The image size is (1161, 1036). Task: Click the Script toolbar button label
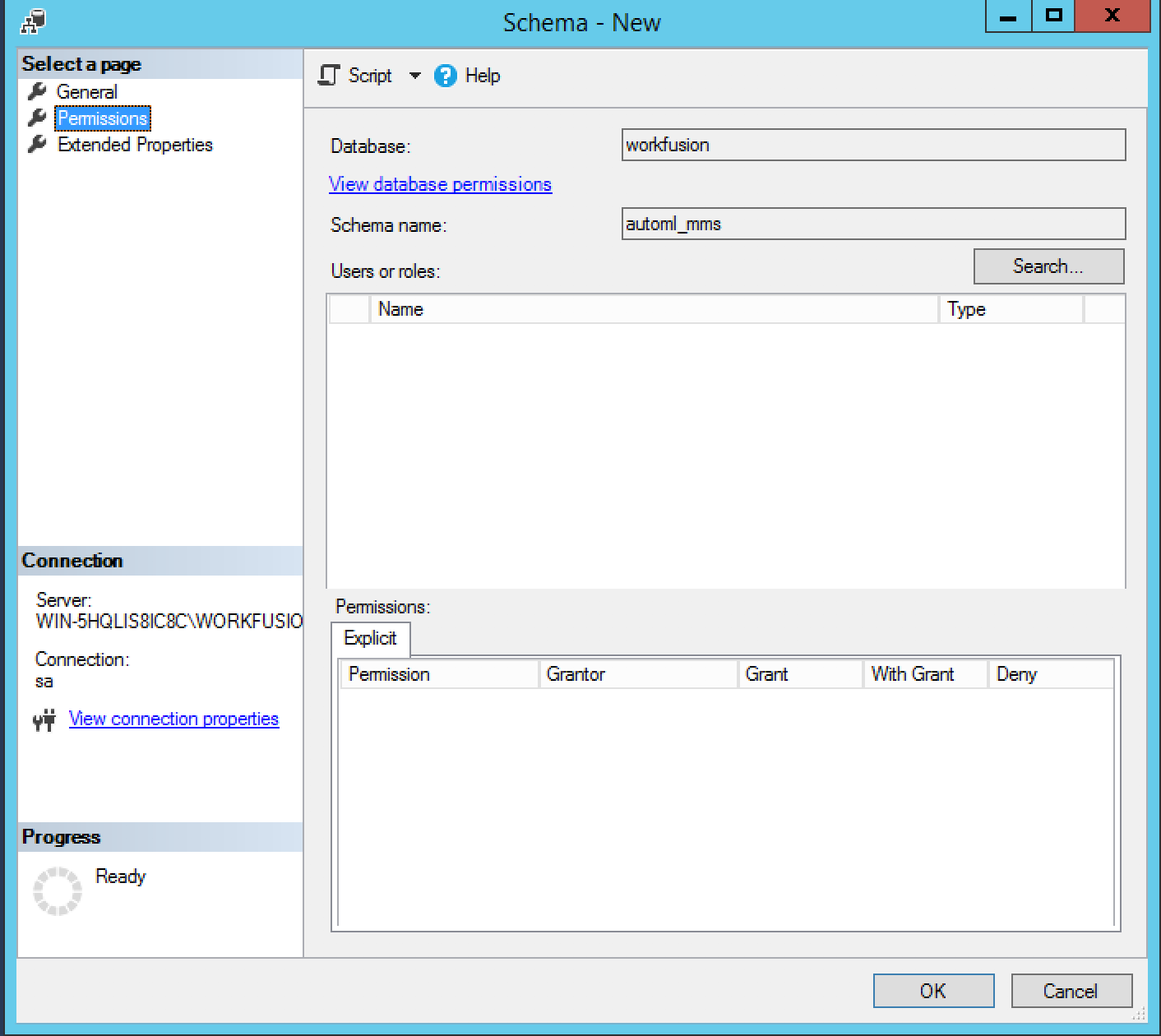370,76
